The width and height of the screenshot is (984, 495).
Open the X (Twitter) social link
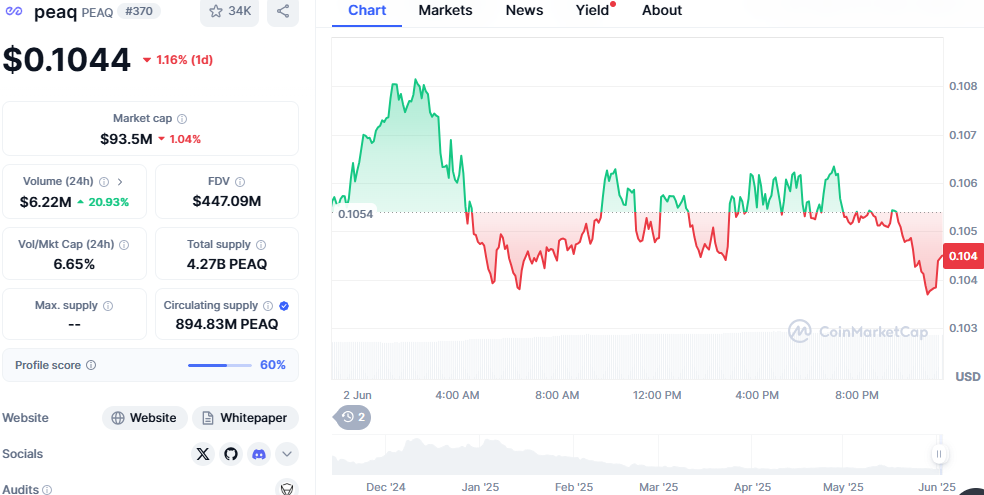pyautogui.click(x=204, y=454)
